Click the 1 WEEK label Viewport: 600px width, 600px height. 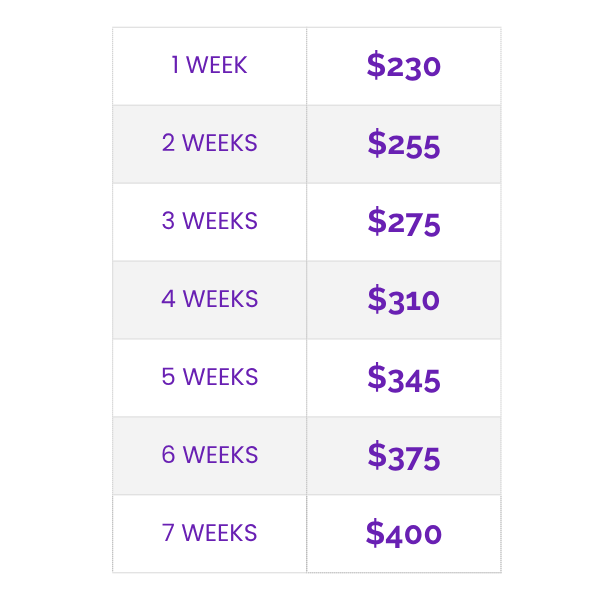209,66
